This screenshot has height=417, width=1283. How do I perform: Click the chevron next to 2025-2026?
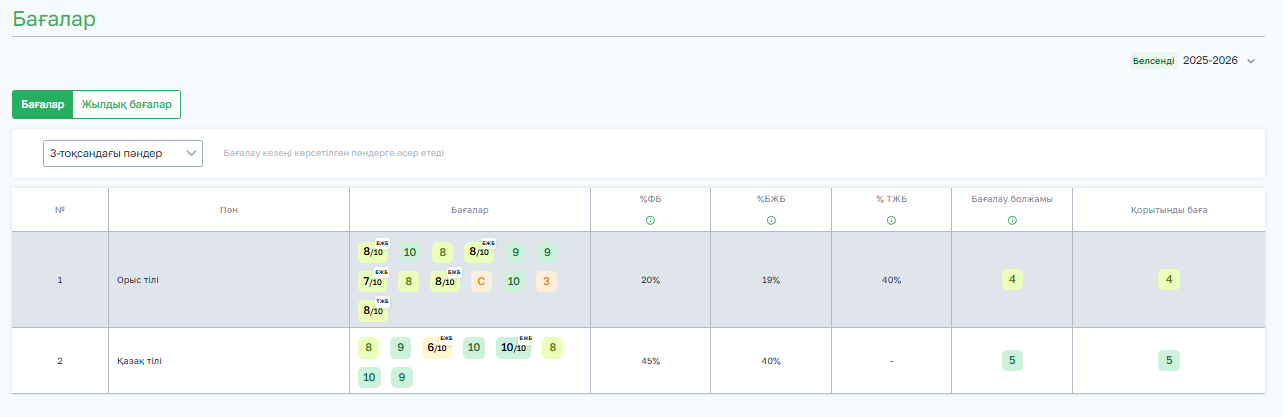1251,61
